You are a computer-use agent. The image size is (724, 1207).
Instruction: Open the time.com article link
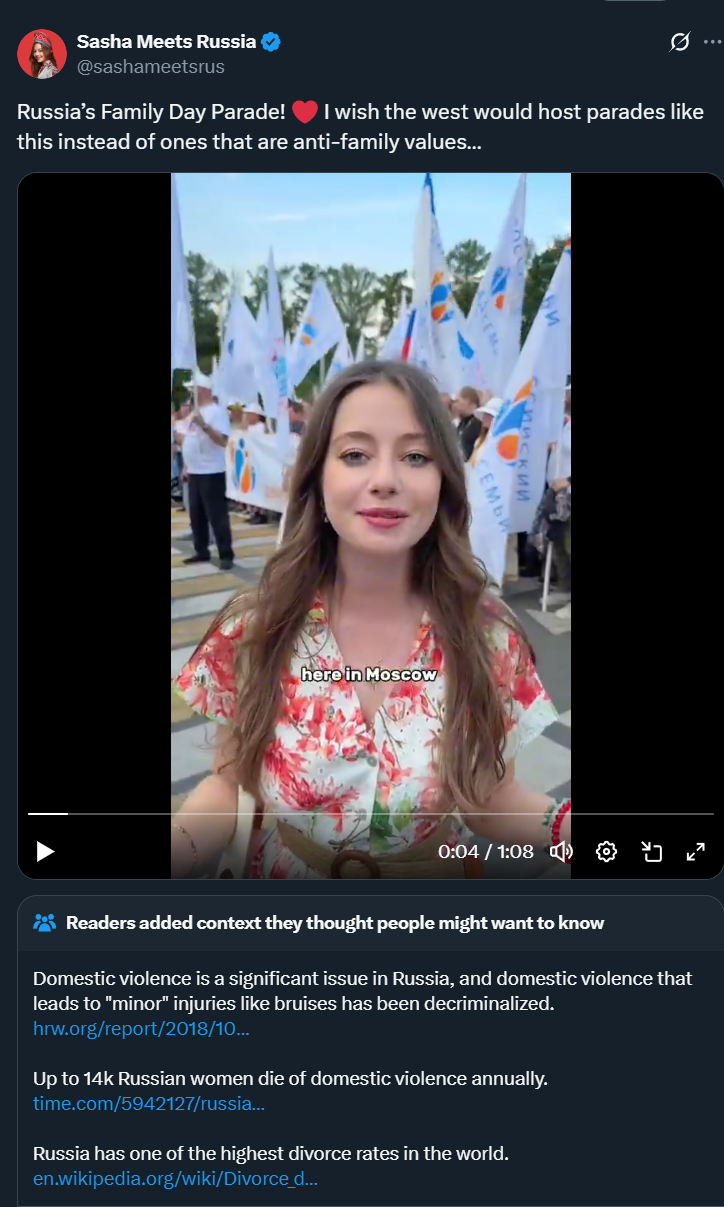149,1104
